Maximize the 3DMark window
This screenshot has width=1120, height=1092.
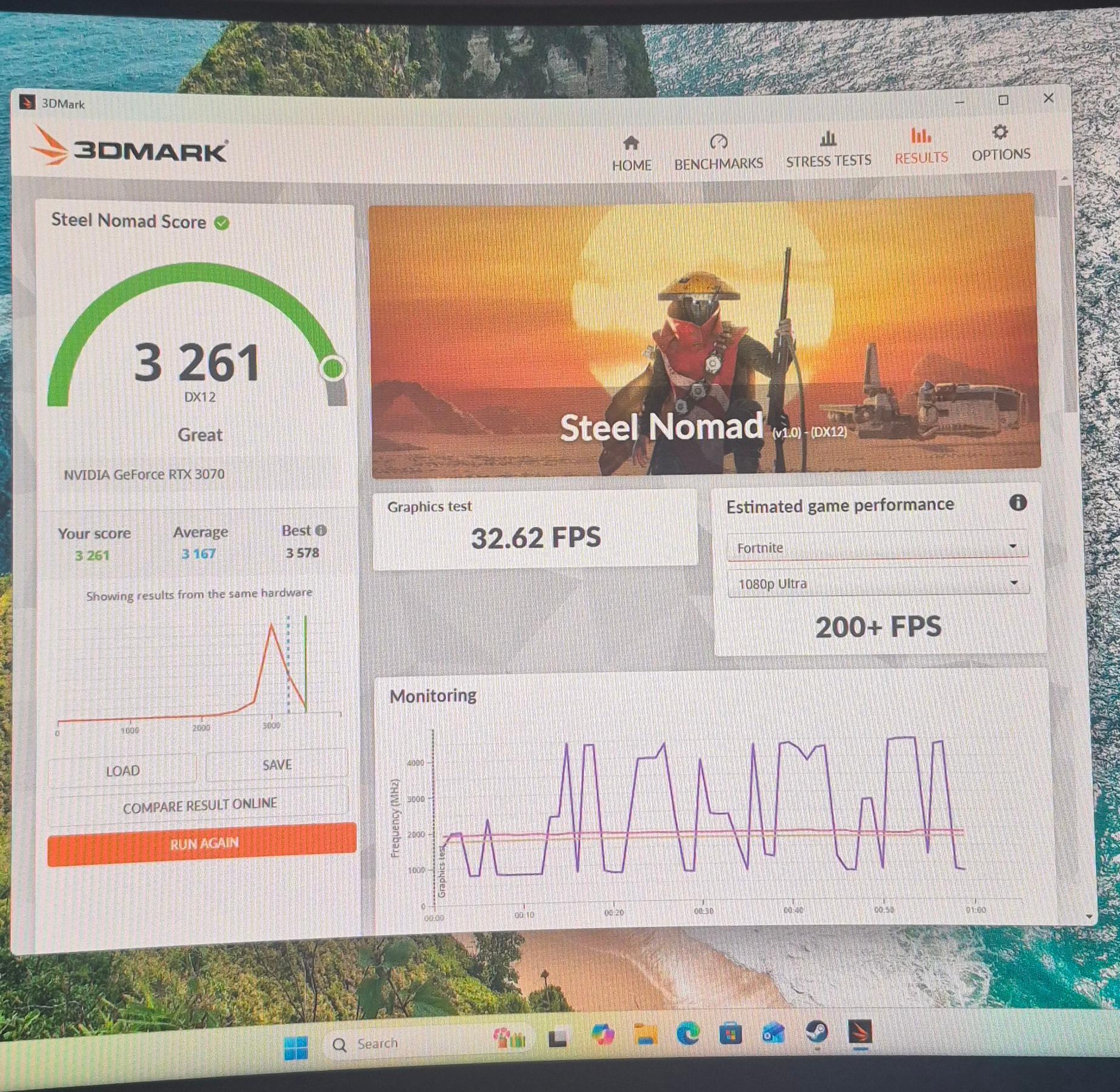pyautogui.click(x=1003, y=100)
